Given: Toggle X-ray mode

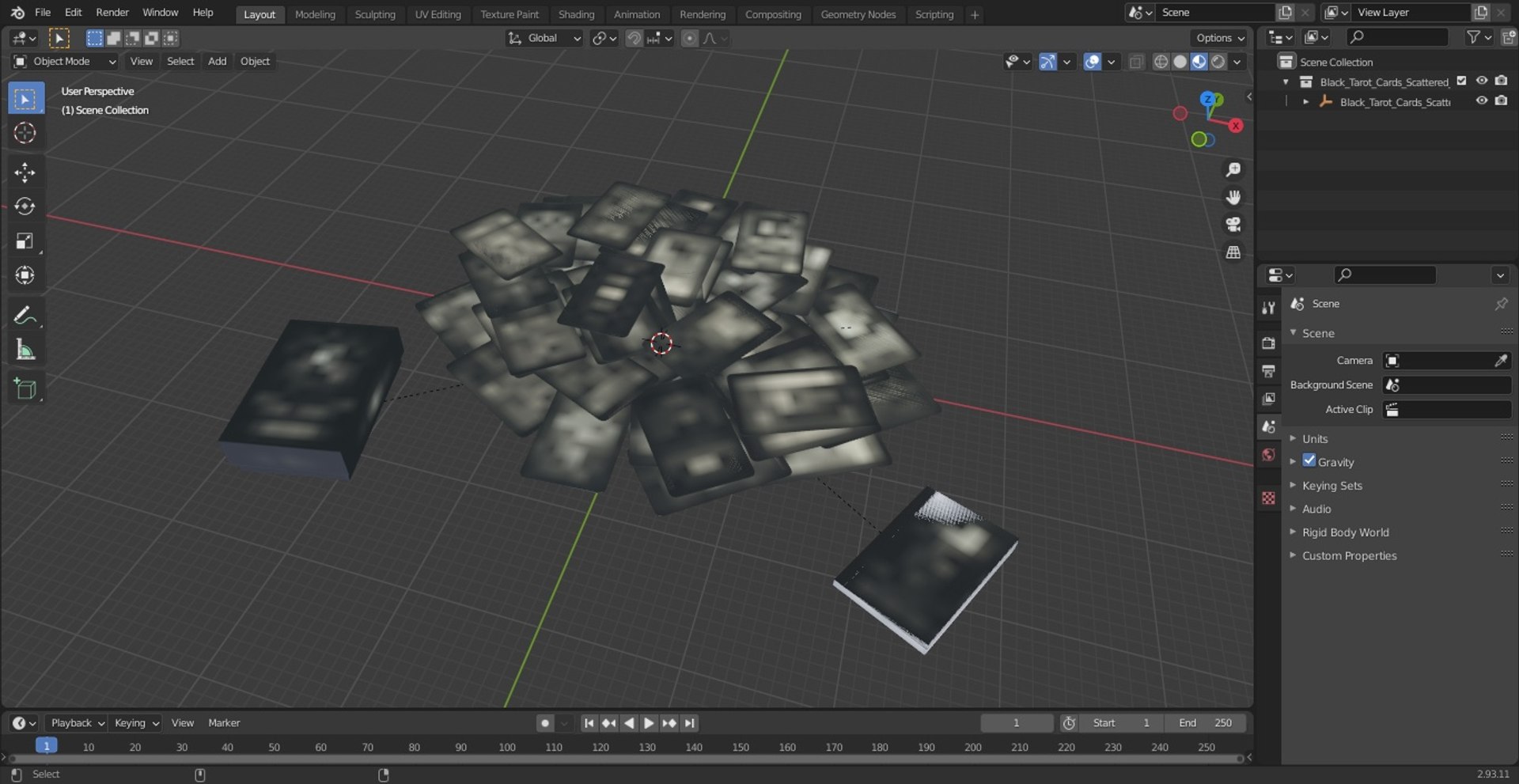Looking at the screenshot, I should click(x=1136, y=62).
